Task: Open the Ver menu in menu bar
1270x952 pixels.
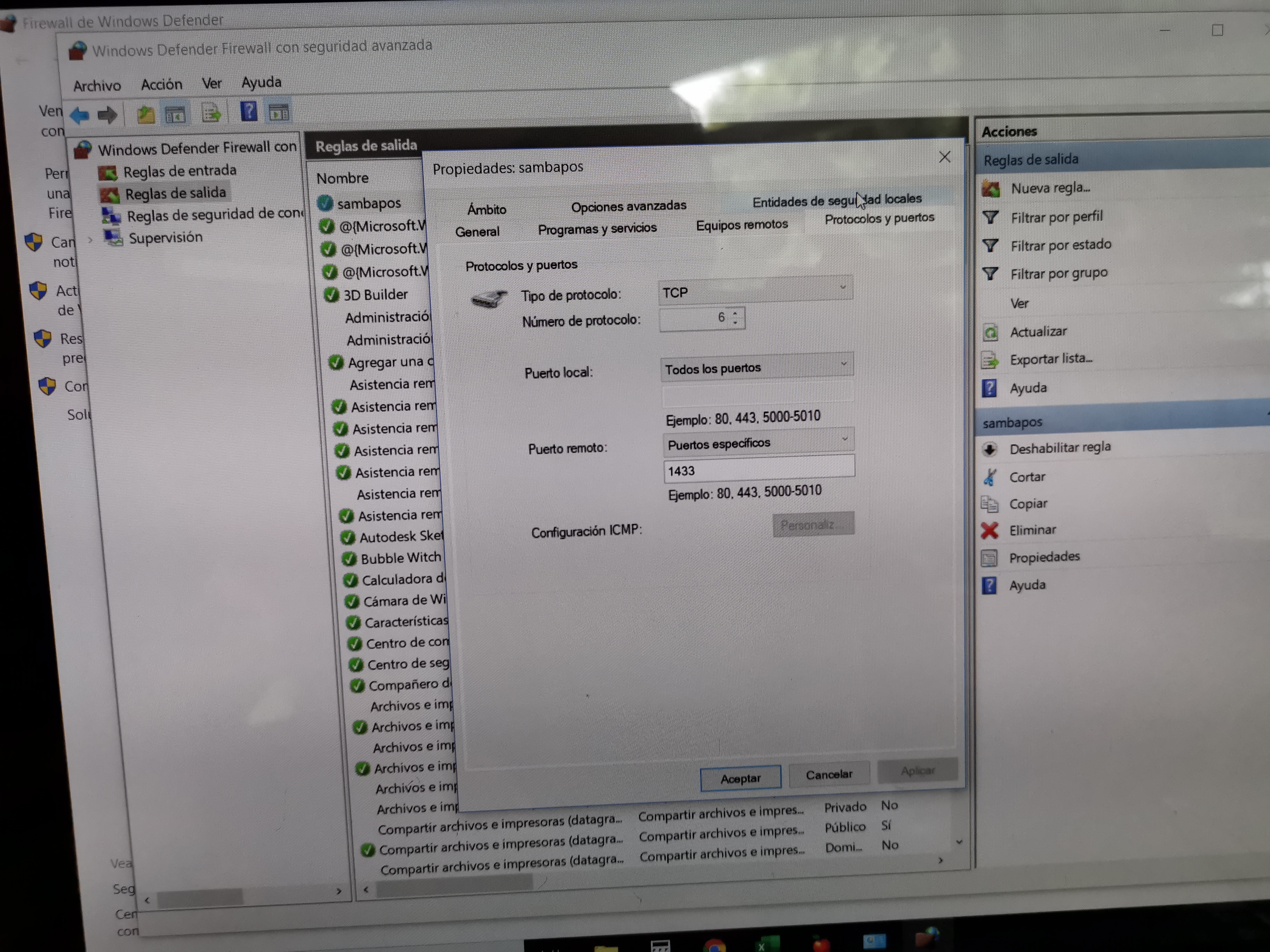Action: coord(211,84)
